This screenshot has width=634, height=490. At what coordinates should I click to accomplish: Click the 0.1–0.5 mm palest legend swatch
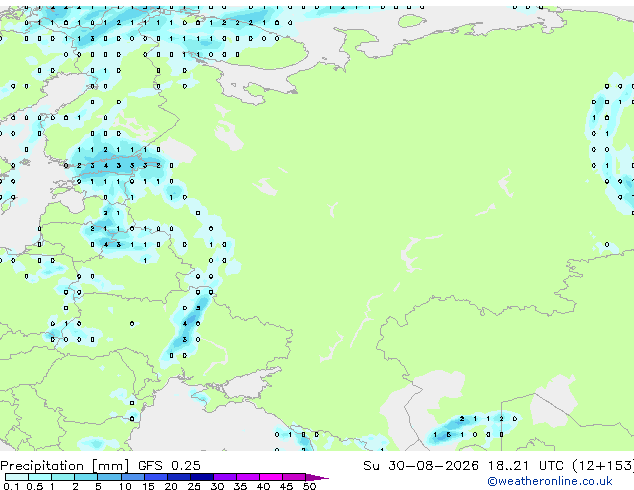[x=17, y=477]
